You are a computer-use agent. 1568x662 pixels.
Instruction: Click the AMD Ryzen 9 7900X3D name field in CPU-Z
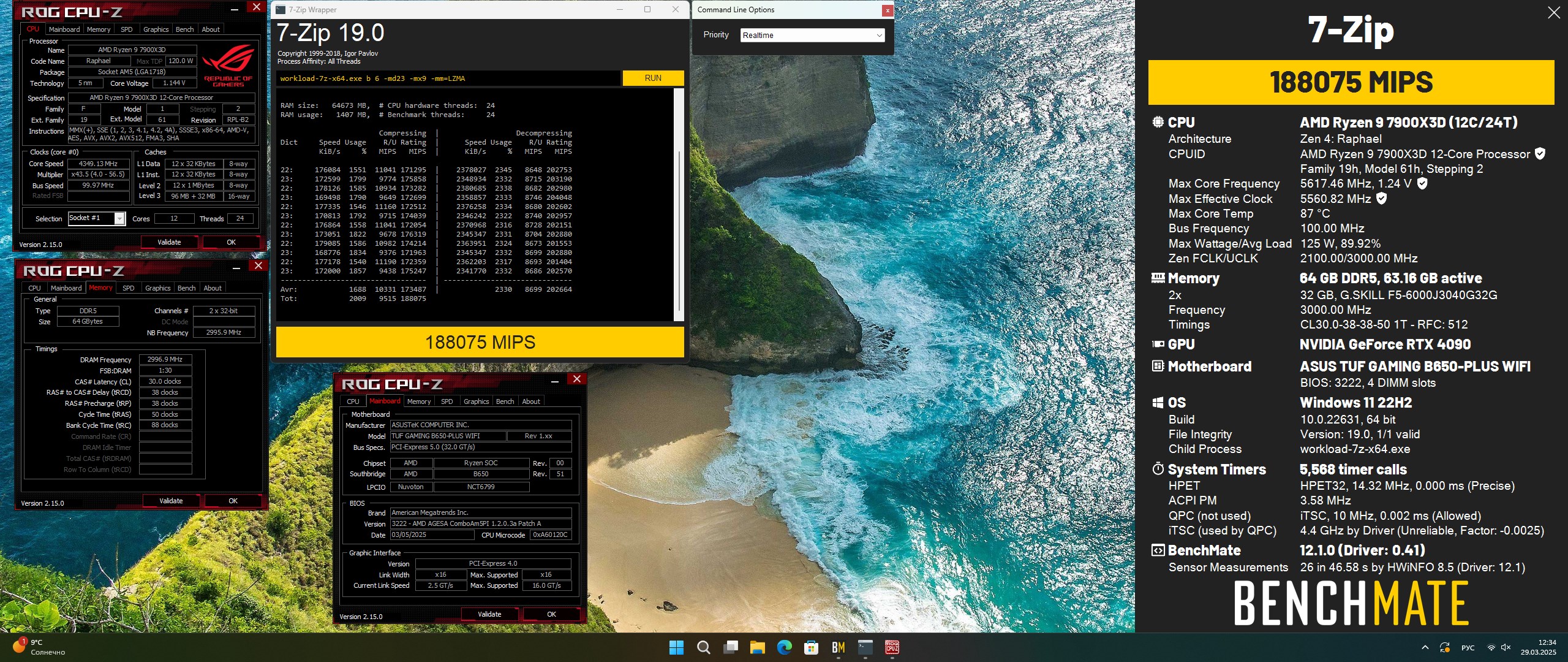click(x=132, y=50)
